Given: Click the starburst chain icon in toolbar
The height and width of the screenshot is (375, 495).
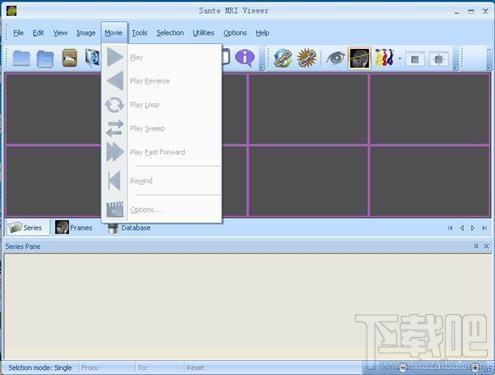Looking at the screenshot, I should pyautogui.click(x=306, y=58).
